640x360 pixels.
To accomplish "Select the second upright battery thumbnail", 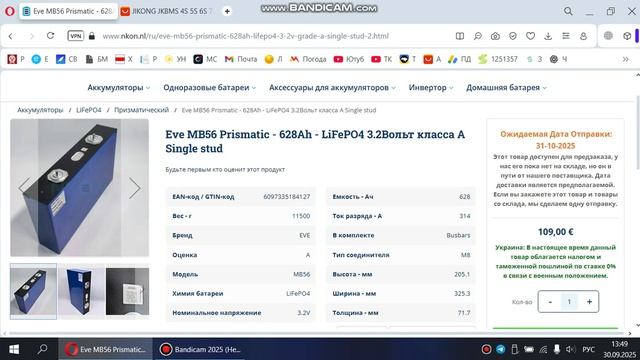I will tap(81, 291).
